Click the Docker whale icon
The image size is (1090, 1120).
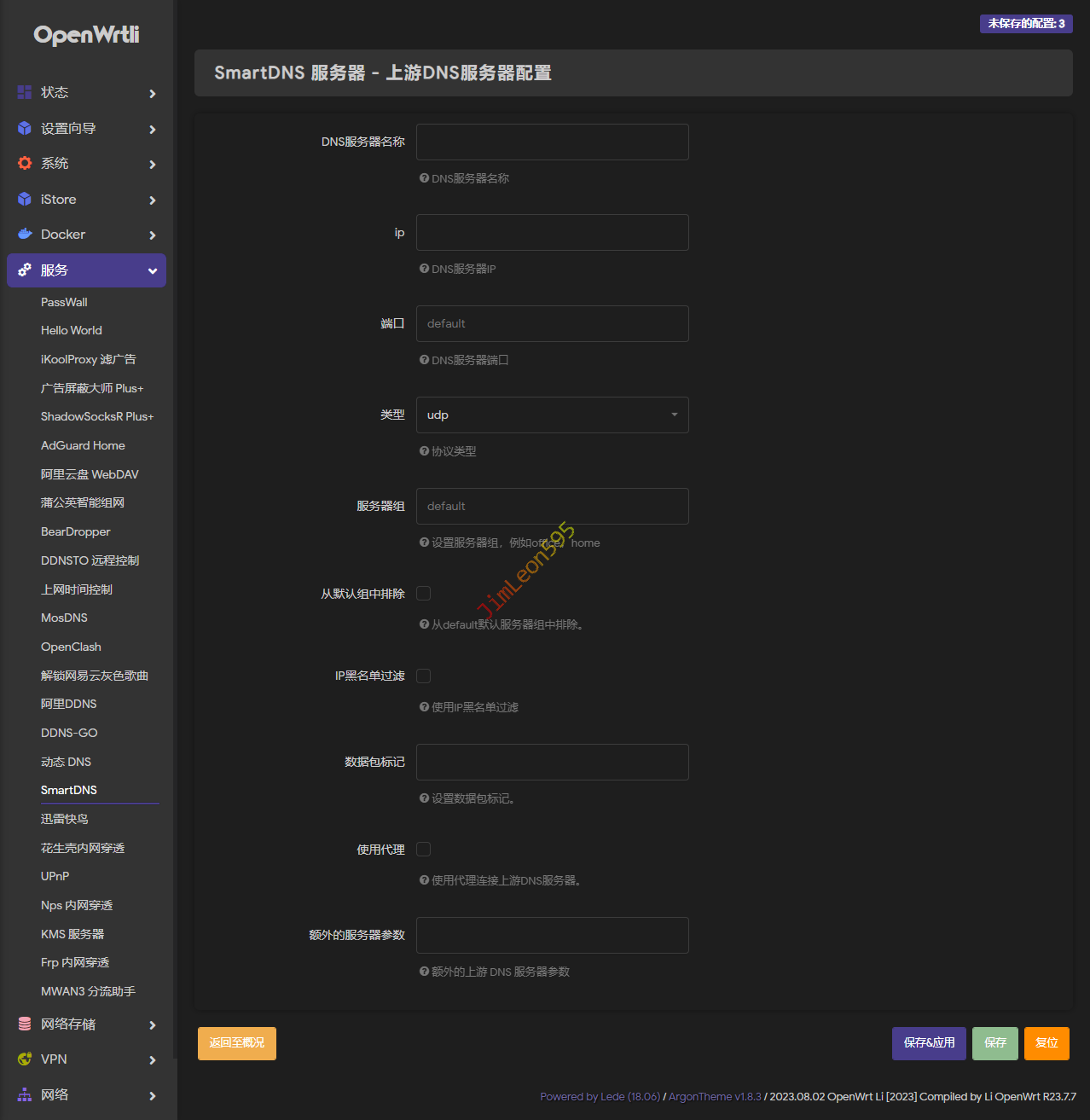click(25, 234)
